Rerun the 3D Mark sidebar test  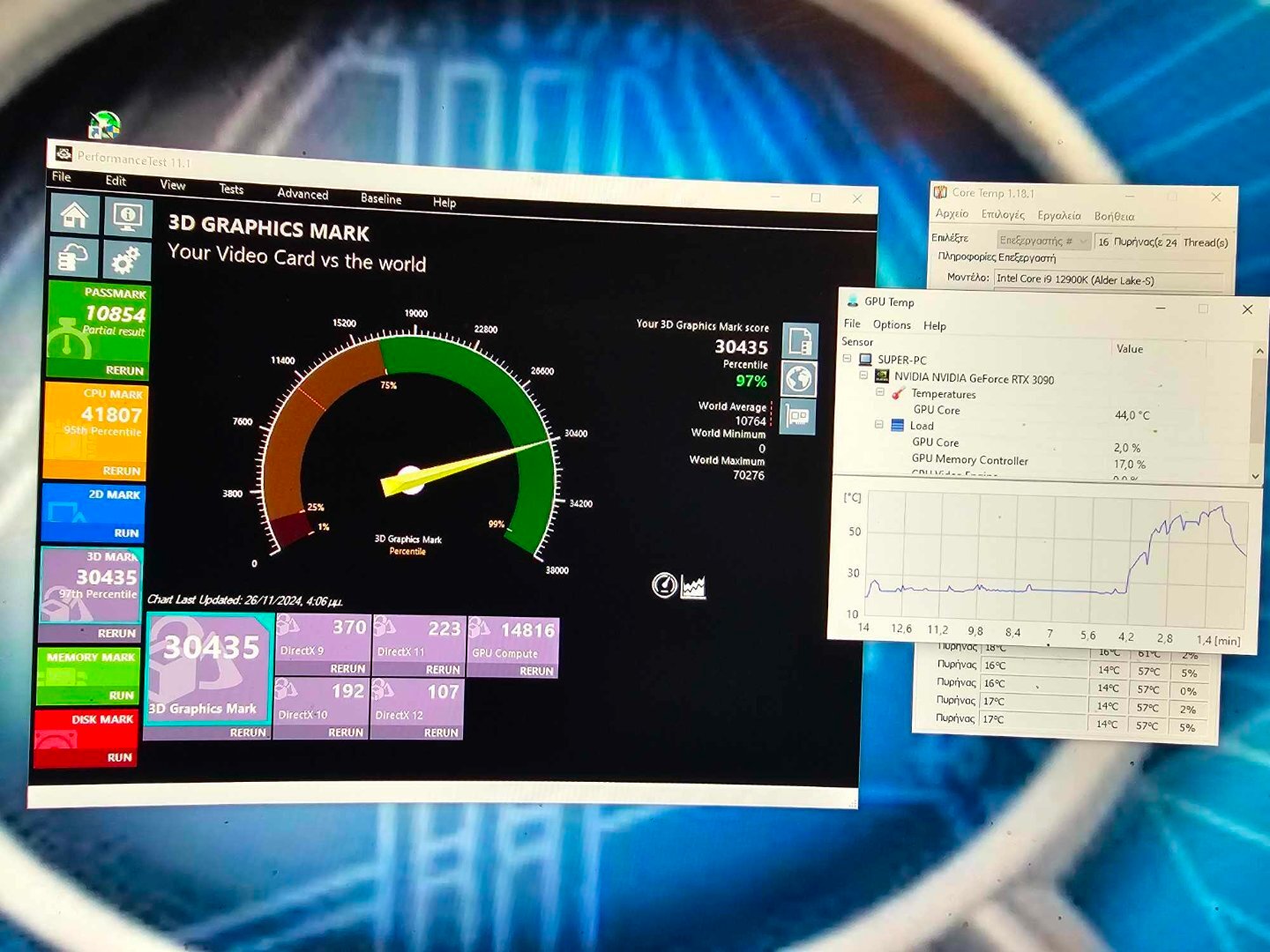[x=116, y=633]
